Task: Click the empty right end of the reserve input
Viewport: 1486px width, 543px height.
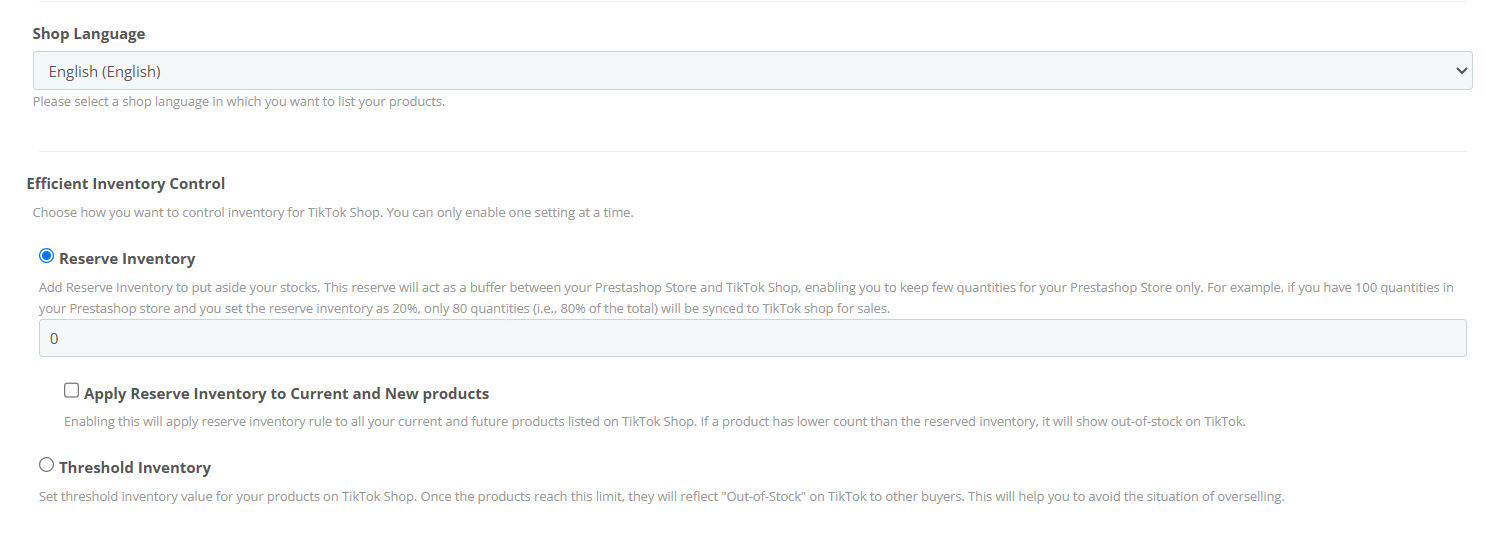Action: 1400,338
